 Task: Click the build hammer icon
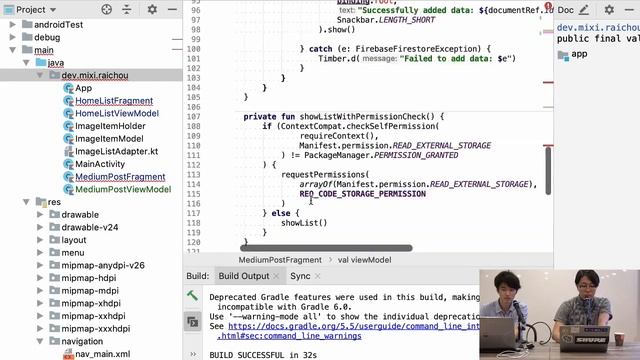(192, 296)
